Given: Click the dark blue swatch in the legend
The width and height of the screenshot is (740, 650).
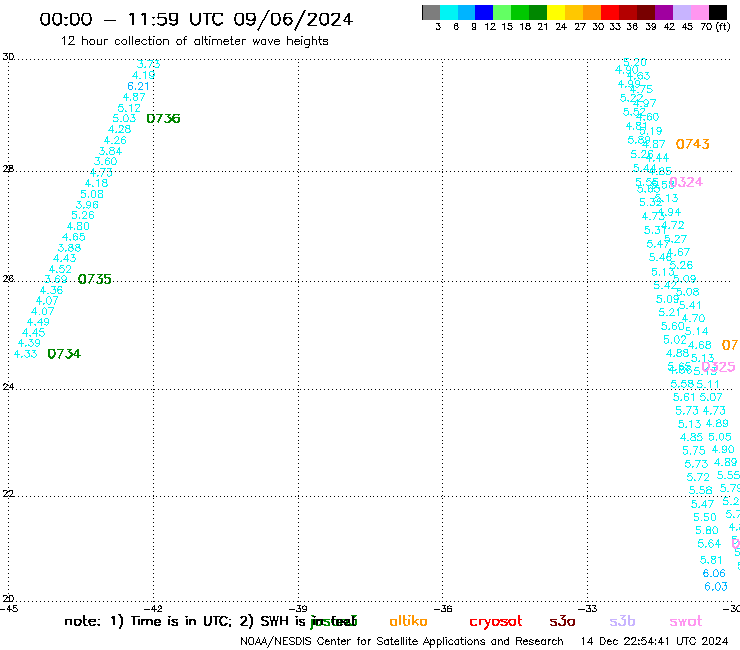Looking at the screenshot, I should [485, 12].
